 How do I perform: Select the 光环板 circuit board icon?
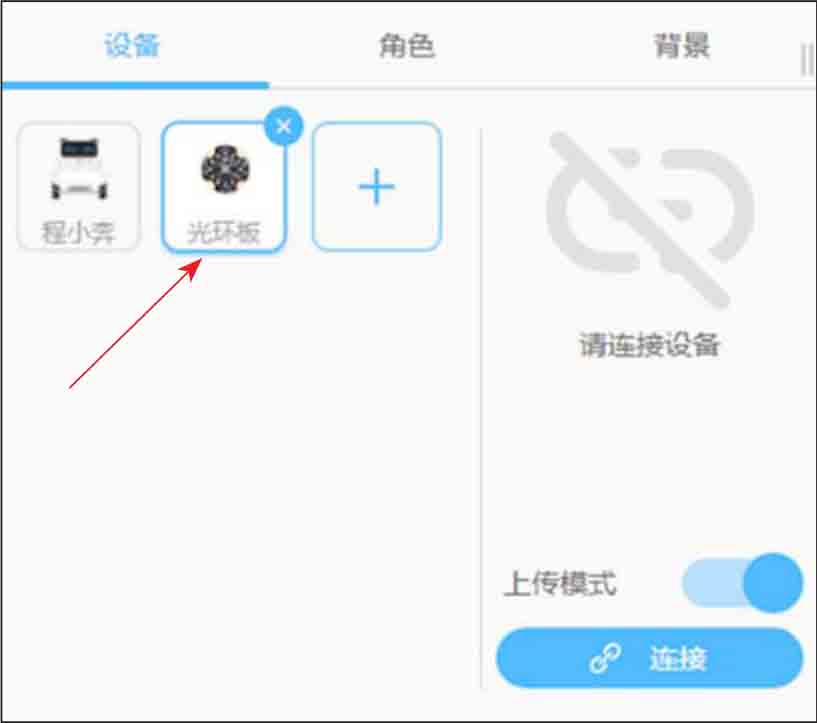(x=225, y=168)
